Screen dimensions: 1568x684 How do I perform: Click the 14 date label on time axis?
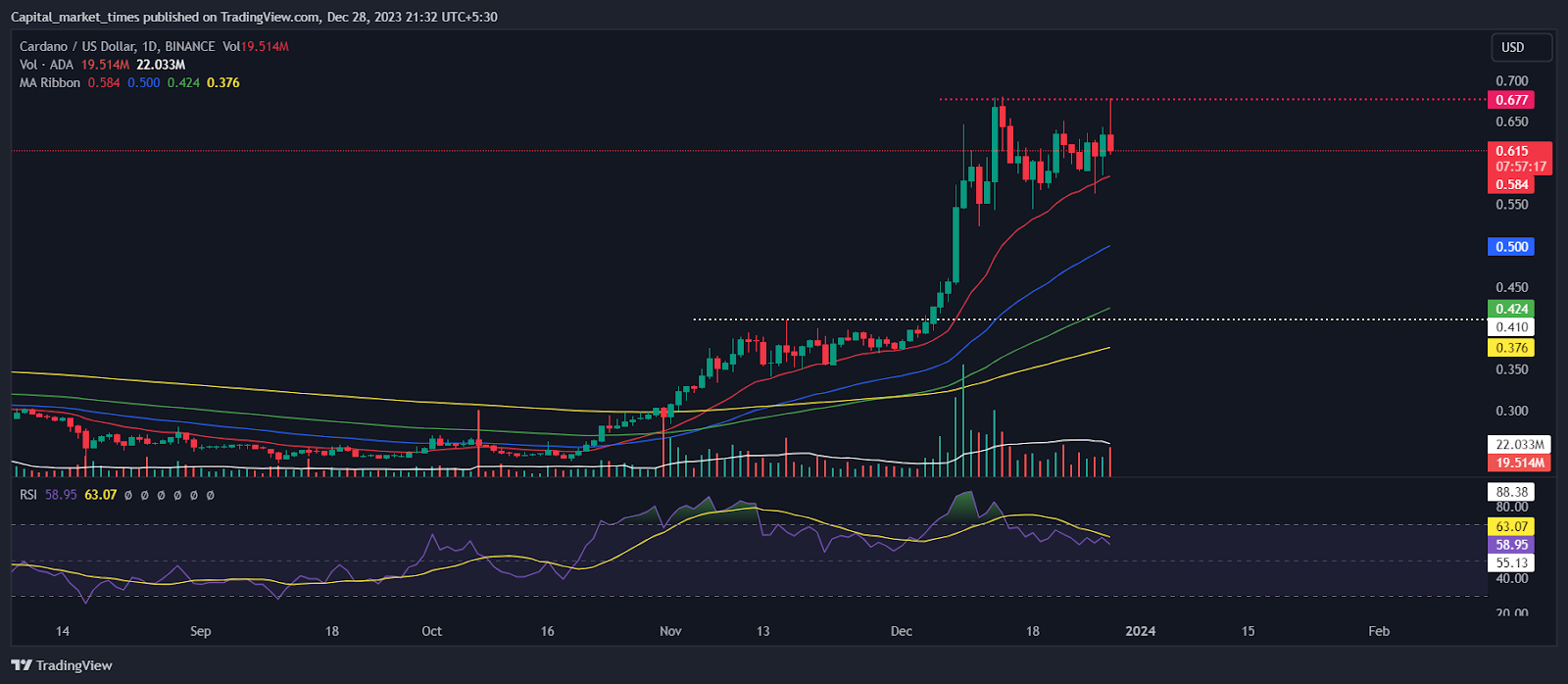tap(63, 631)
